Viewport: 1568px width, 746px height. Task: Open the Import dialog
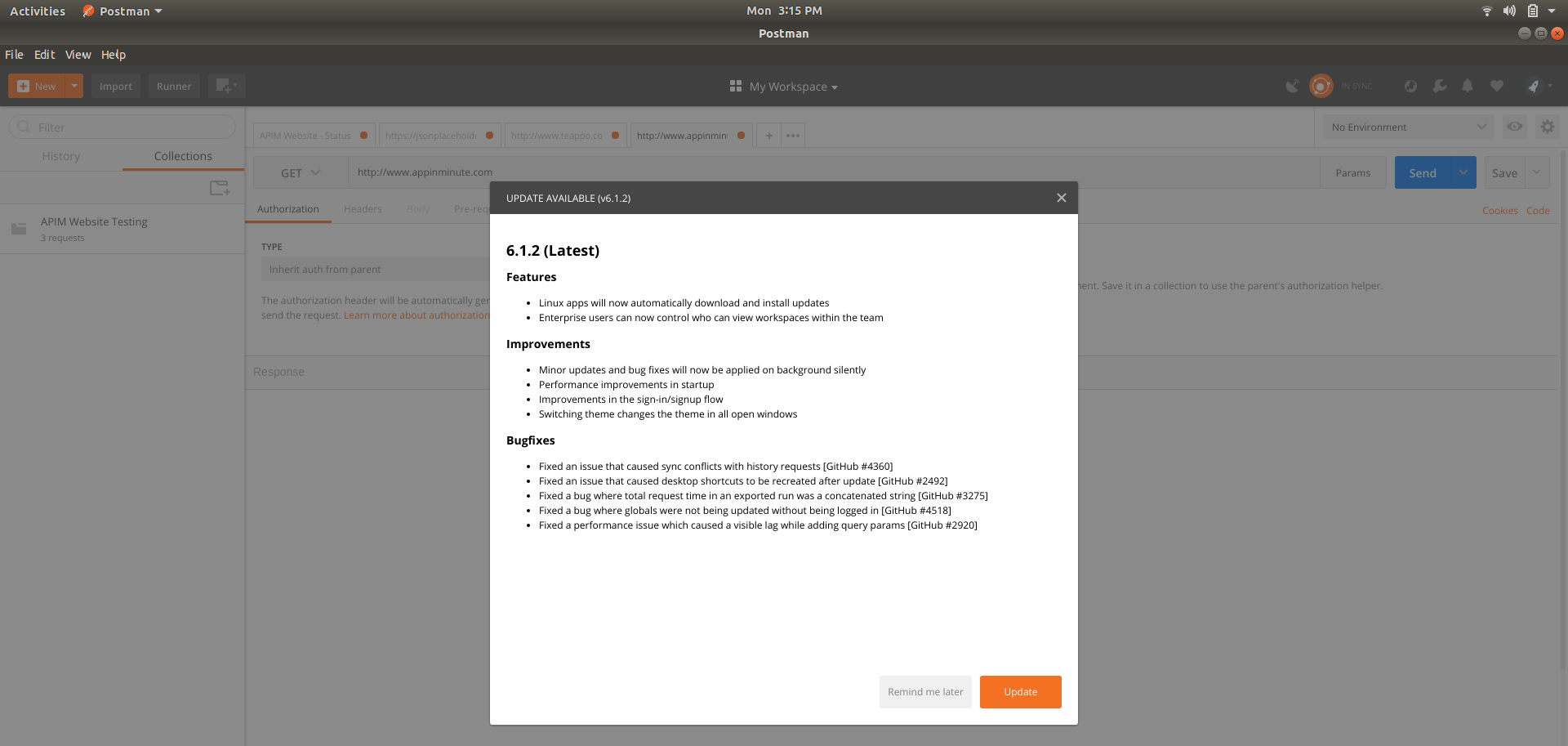(116, 86)
